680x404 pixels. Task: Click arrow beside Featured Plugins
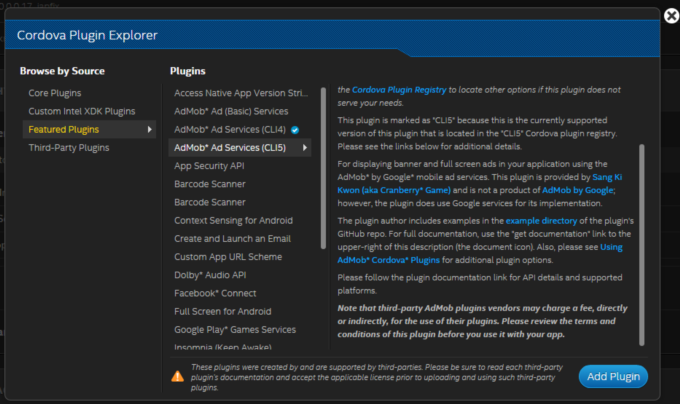(x=150, y=130)
